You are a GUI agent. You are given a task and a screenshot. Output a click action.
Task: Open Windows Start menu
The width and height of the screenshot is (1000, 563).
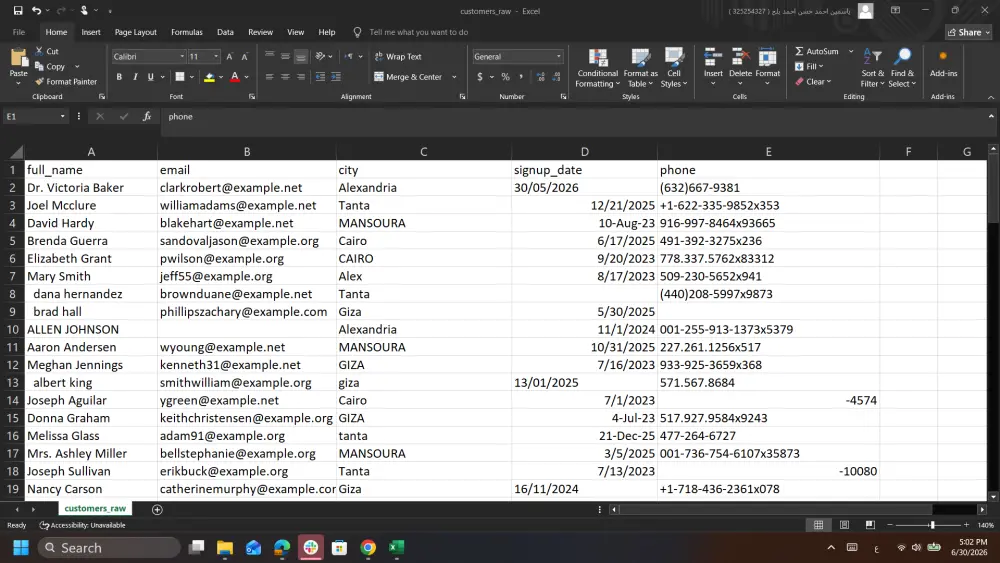click(21, 548)
